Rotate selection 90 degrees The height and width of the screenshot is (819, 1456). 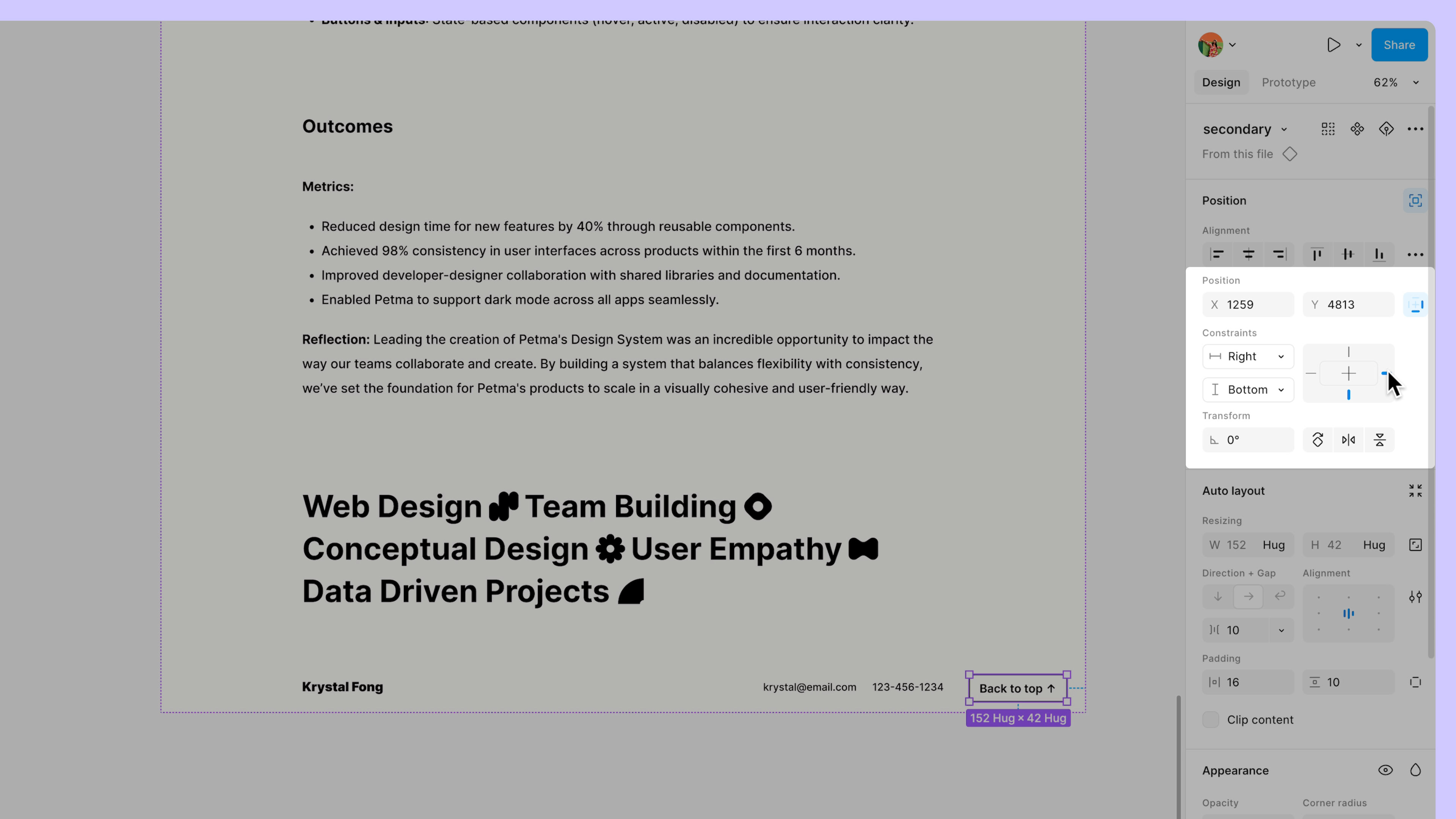1317,440
